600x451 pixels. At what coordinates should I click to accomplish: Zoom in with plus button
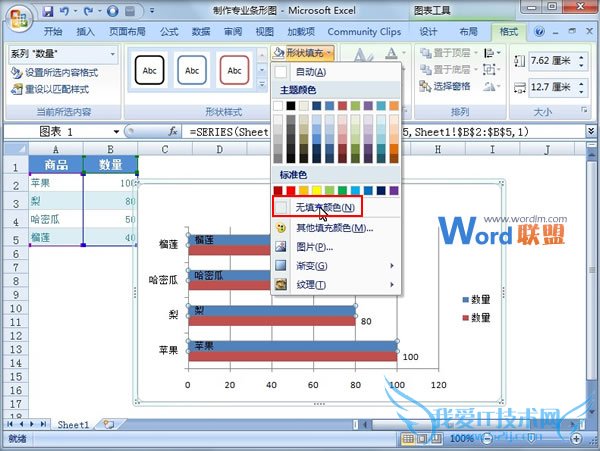pyautogui.click(x=576, y=438)
